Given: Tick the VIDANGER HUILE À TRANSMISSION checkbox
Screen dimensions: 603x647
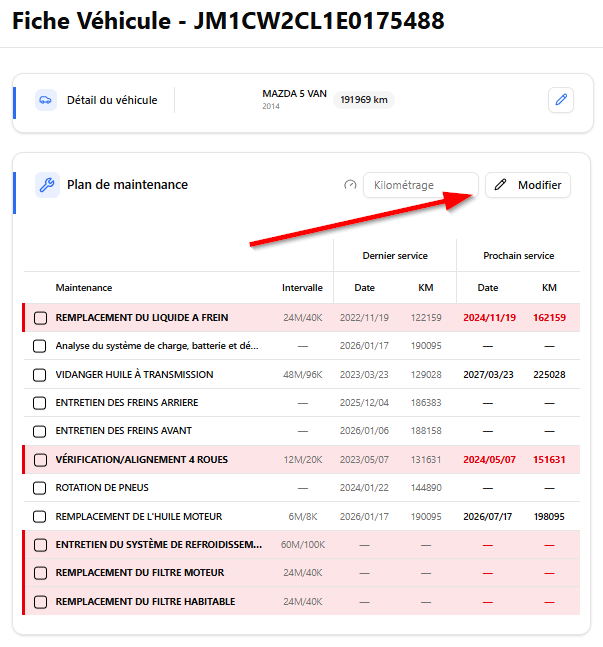Looking at the screenshot, I should click(x=40, y=375).
